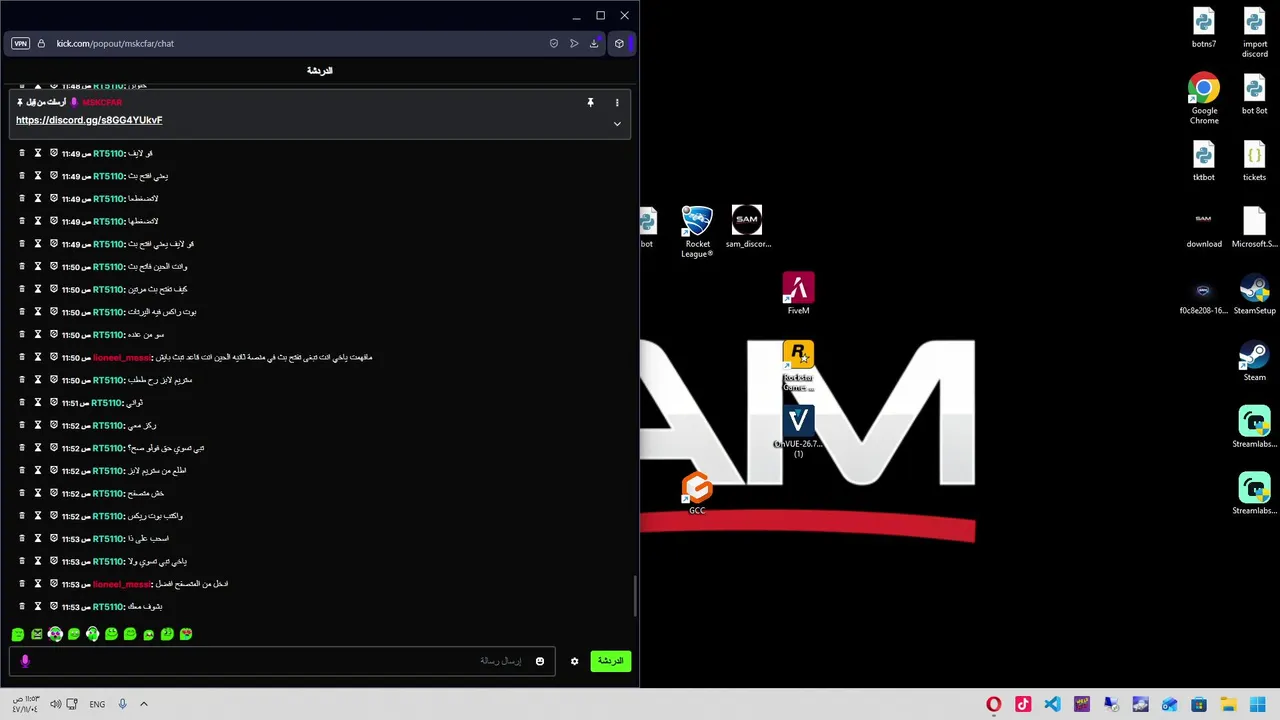
Task: Open the emoji picker in chat input
Action: pos(540,661)
